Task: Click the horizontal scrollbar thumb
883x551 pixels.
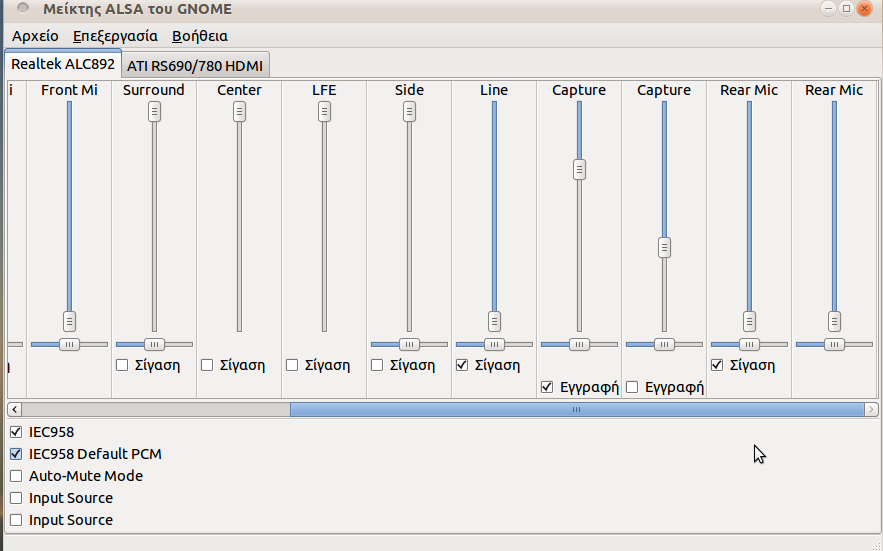Action: tap(576, 409)
